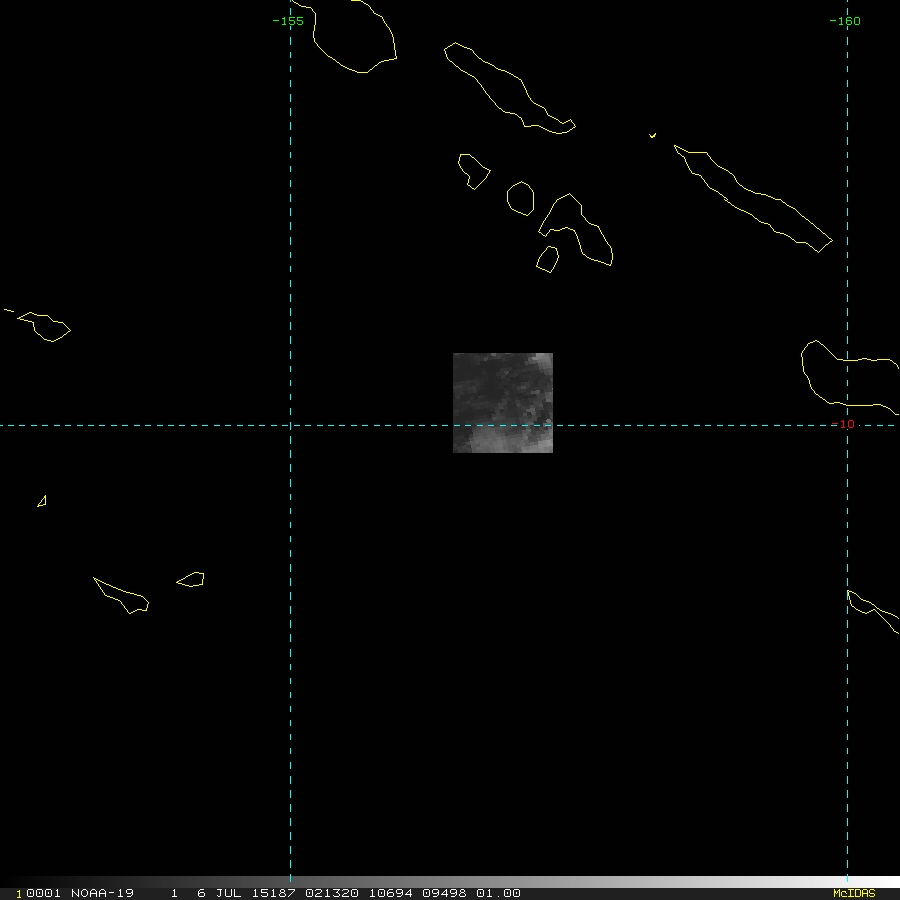Click the green -155 longitude label
Image resolution: width=900 pixels, height=900 pixels.
tap(288, 21)
